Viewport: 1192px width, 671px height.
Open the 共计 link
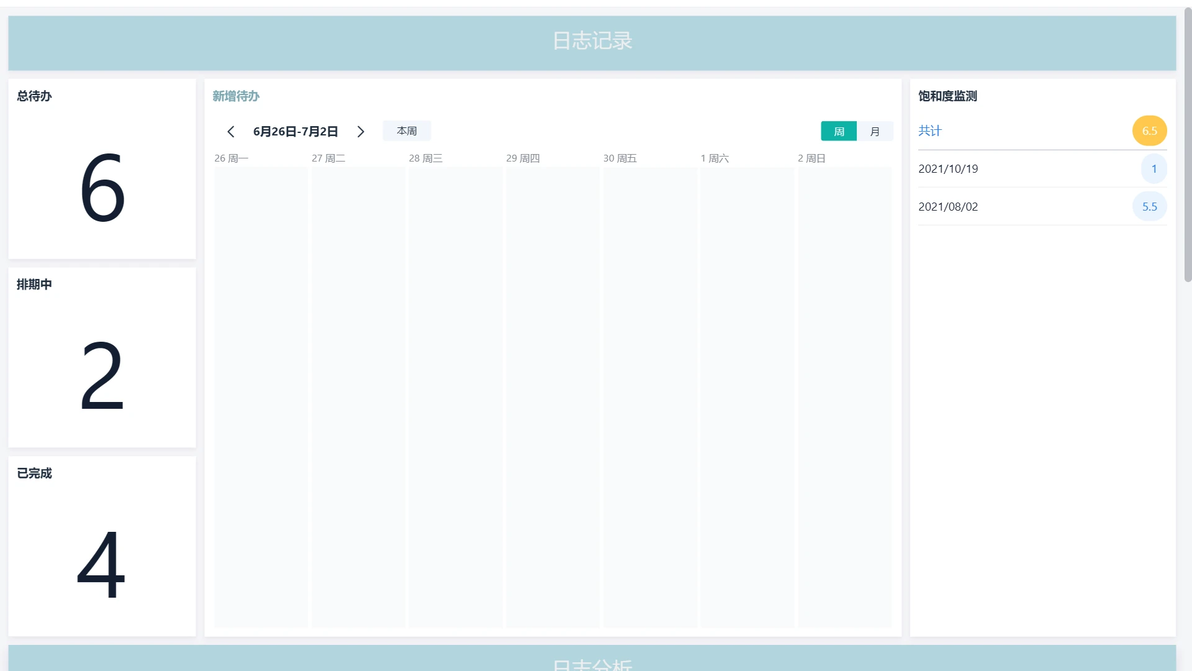coord(930,131)
